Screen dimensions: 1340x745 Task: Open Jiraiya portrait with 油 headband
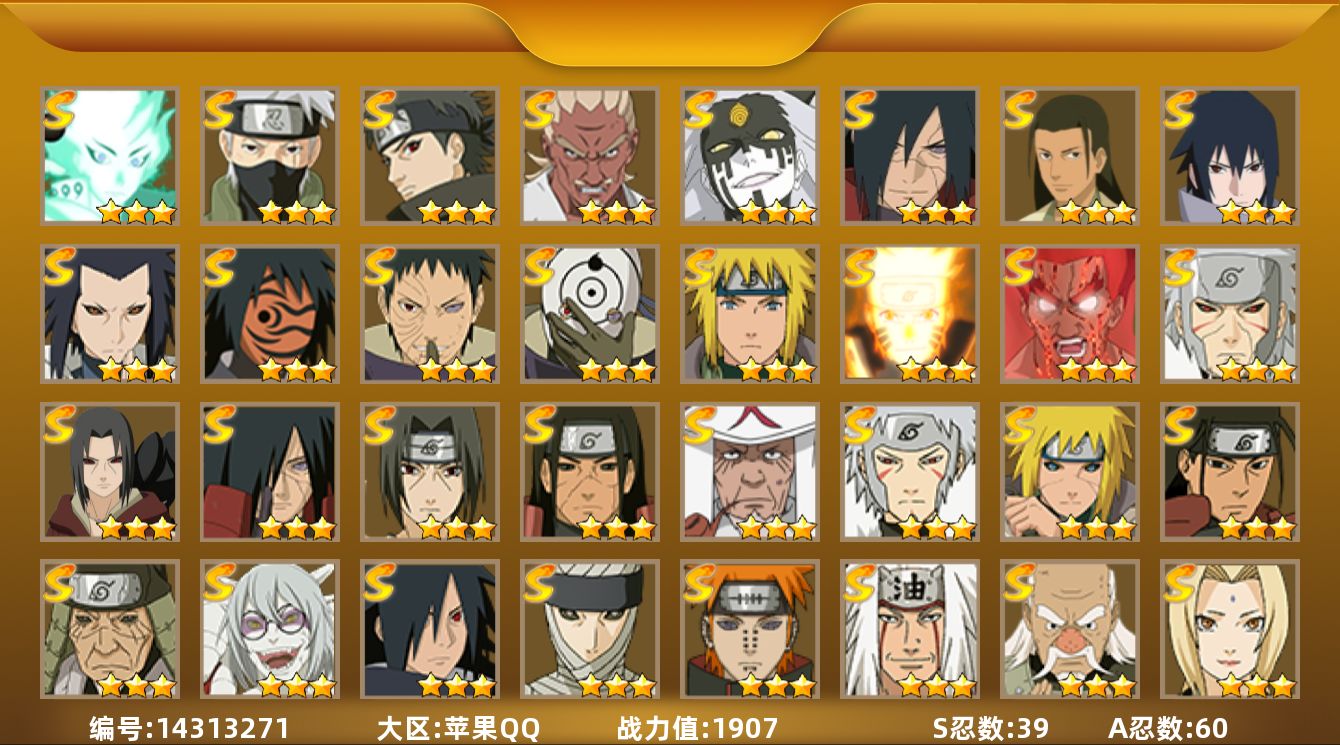pos(910,630)
